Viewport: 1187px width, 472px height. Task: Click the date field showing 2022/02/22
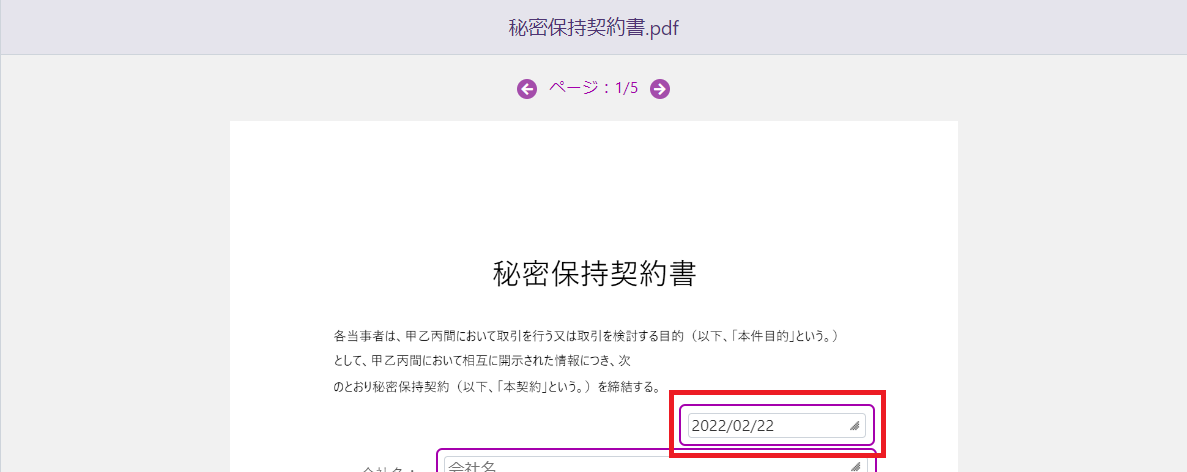pos(776,425)
